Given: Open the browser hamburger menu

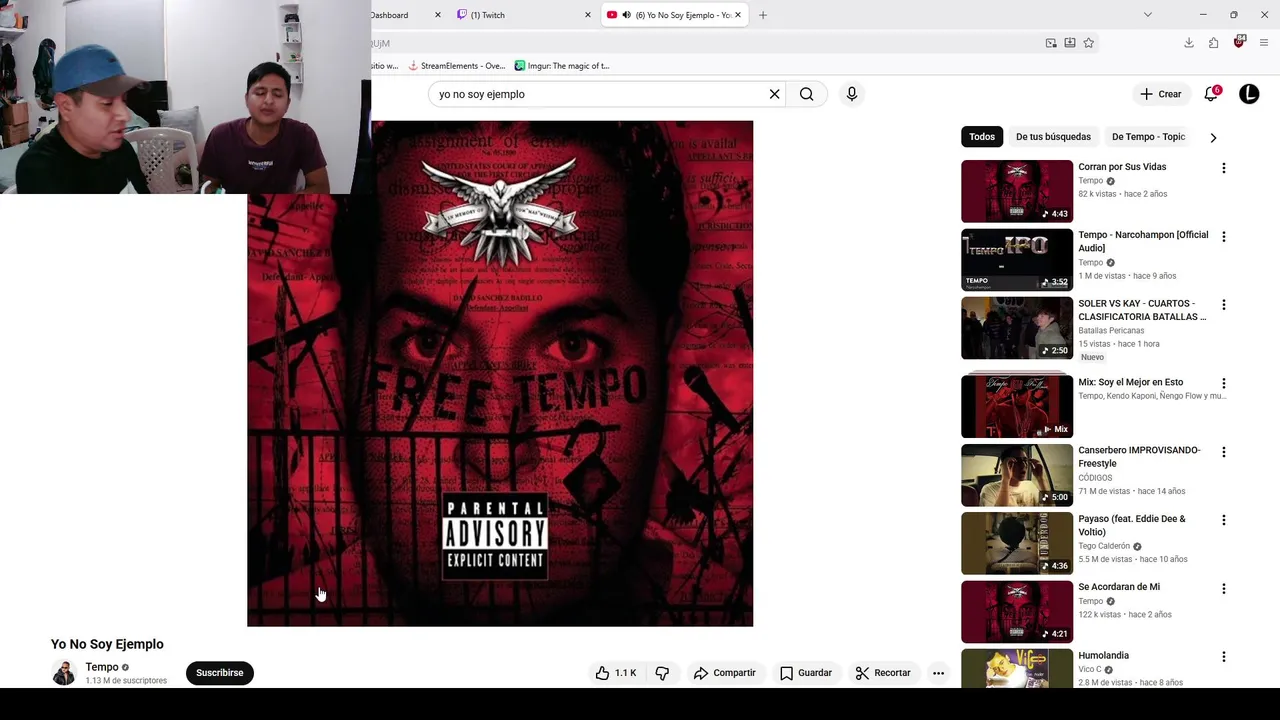Looking at the screenshot, I should coord(1264,43).
